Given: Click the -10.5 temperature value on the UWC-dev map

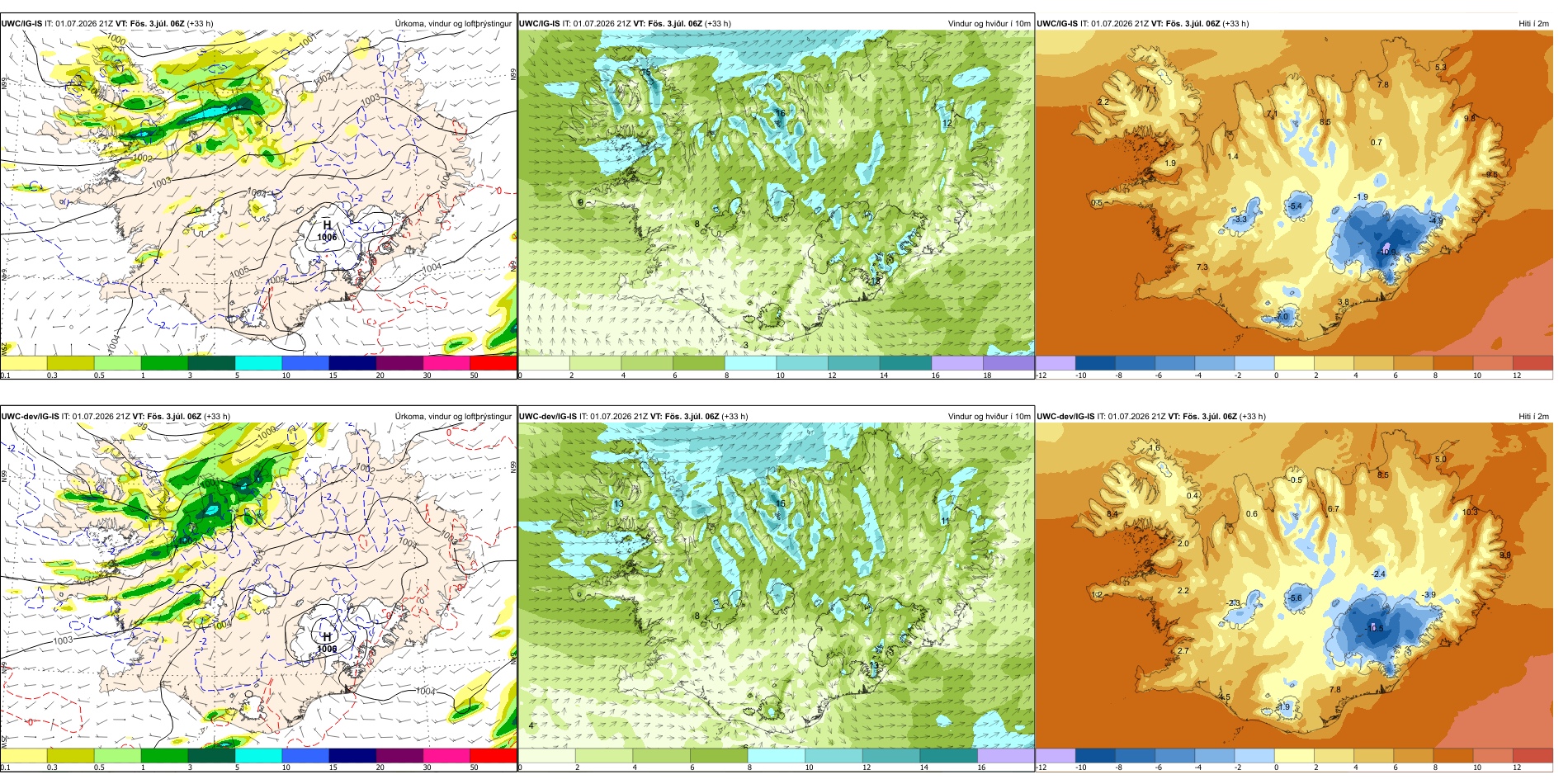Looking at the screenshot, I should point(1376,628).
